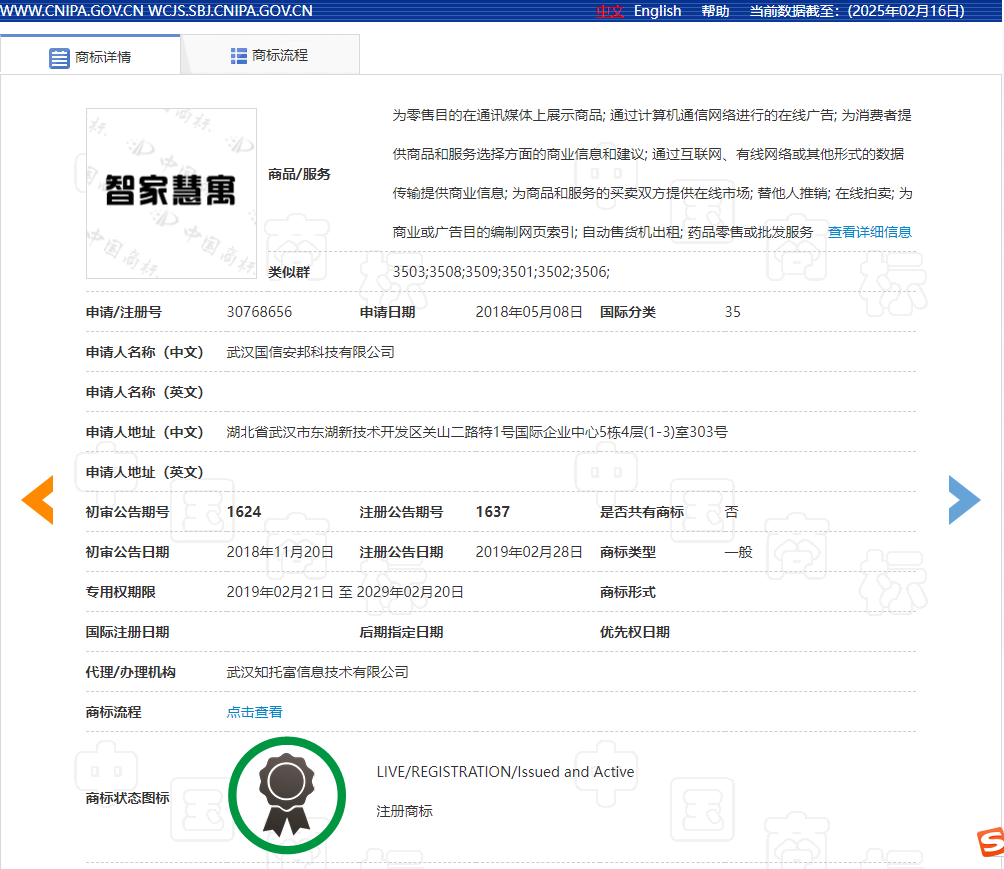This screenshot has height=869, width=1004.
Task: Select similar group codes 3503;3508;3509;3501;3502;3506;
Action: pyautogui.click(x=501, y=272)
